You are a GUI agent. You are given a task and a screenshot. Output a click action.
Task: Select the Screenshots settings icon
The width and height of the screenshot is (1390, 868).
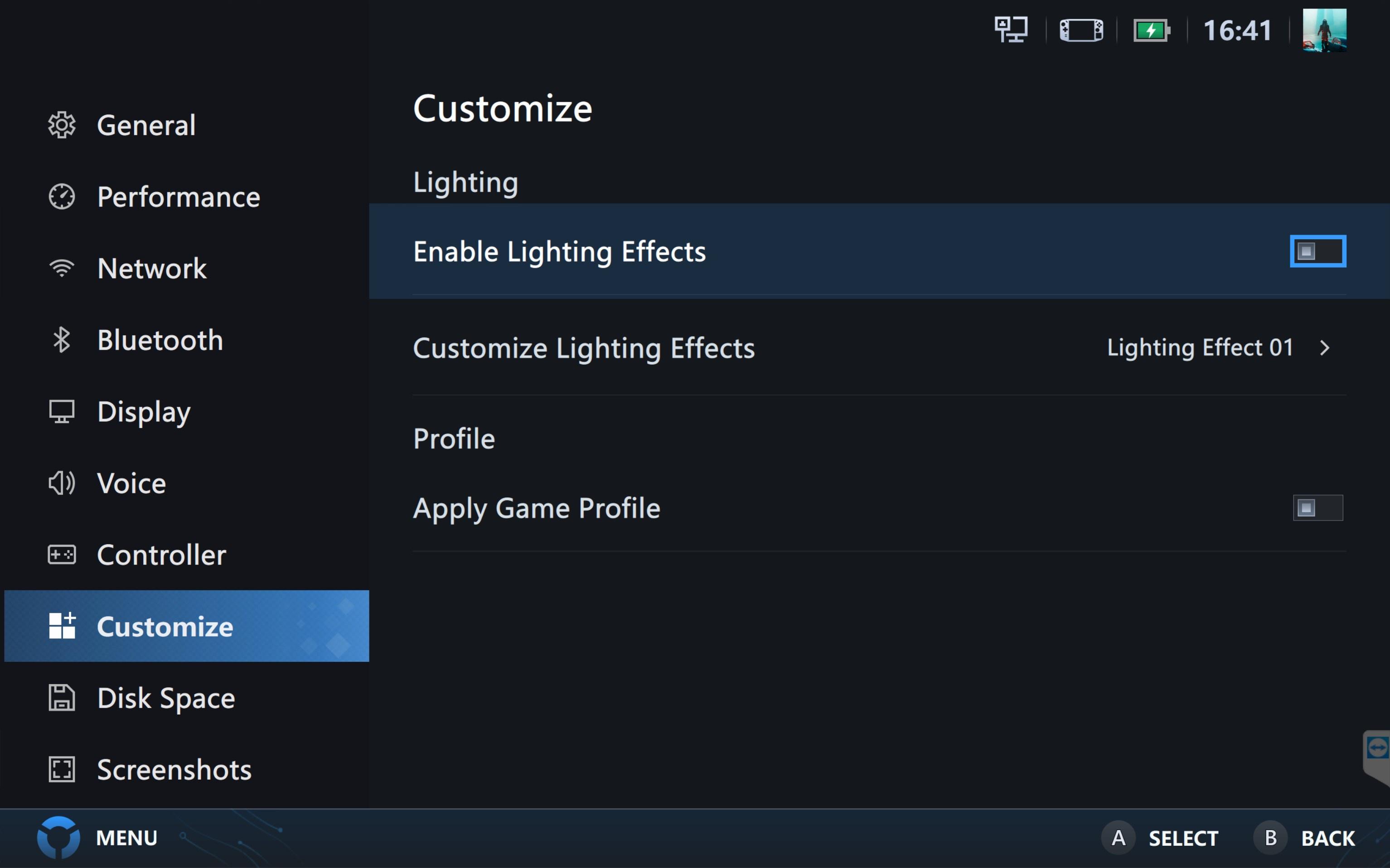click(62, 769)
